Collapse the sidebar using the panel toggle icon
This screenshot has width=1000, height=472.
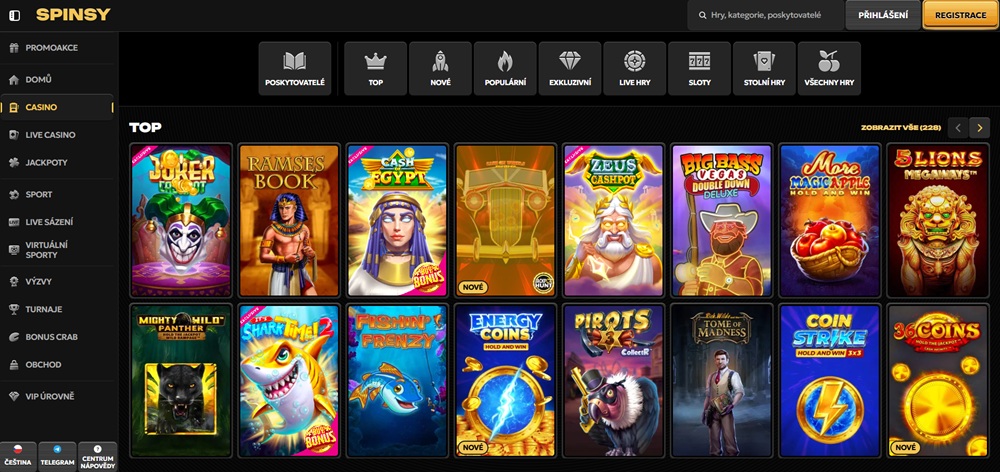point(15,15)
